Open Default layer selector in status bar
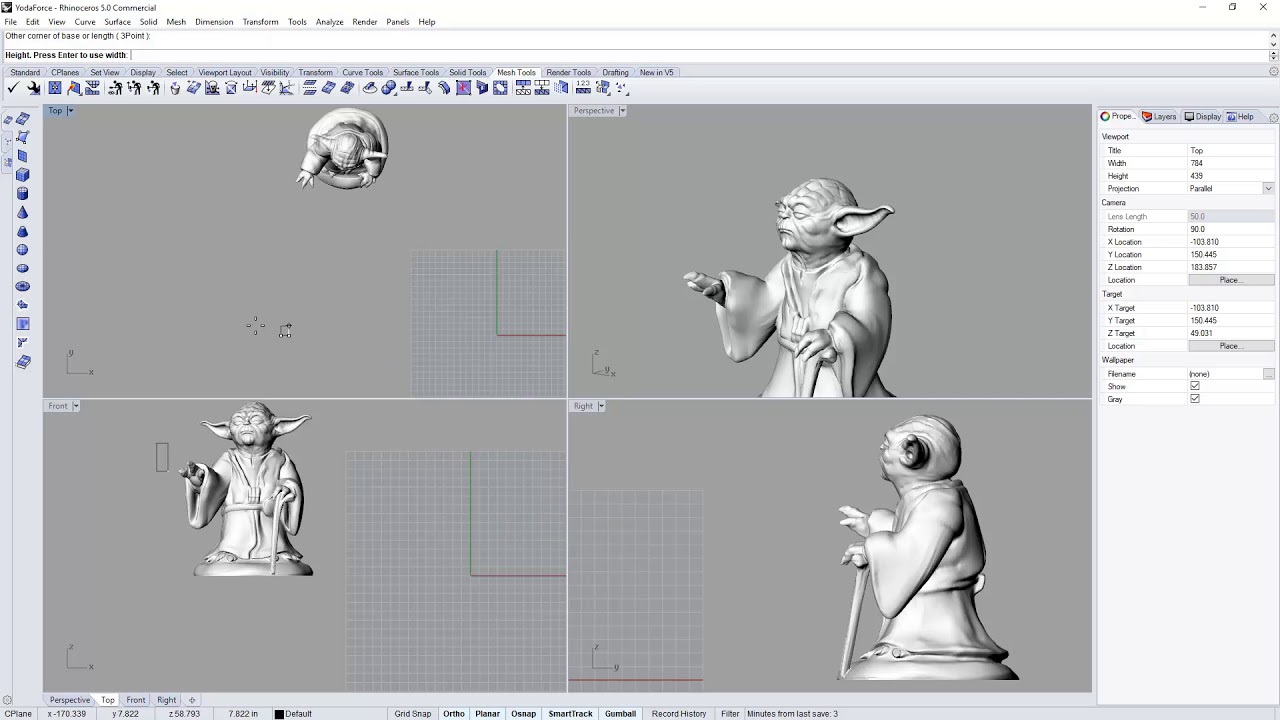 pos(299,714)
